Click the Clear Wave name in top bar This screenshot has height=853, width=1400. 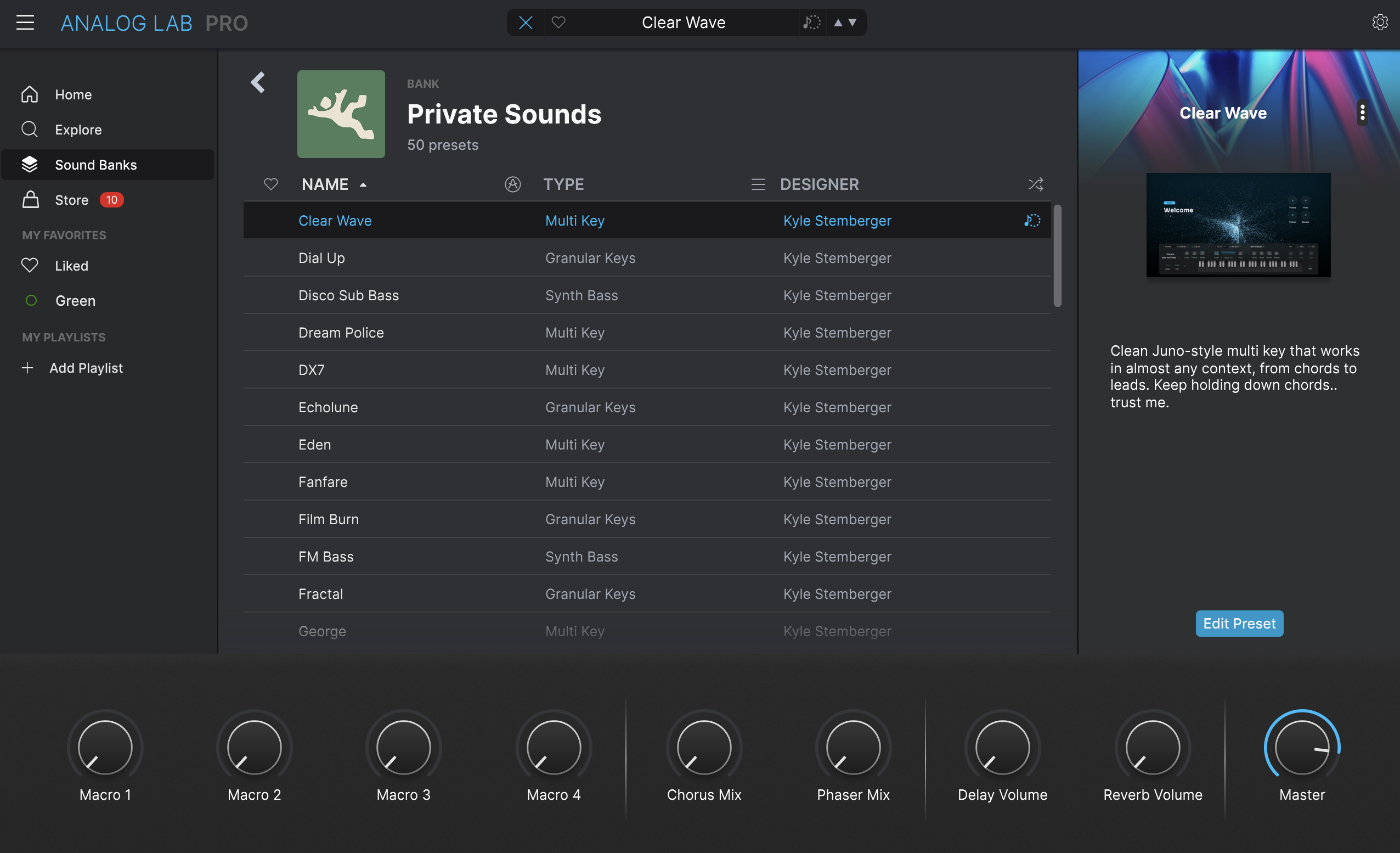[684, 23]
